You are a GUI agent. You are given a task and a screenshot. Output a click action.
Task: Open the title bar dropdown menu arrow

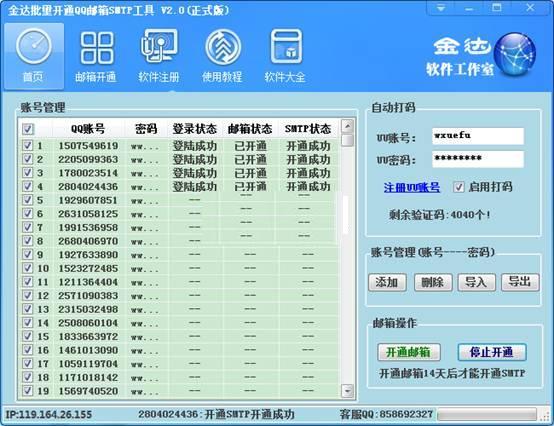[x=441, y=8]
